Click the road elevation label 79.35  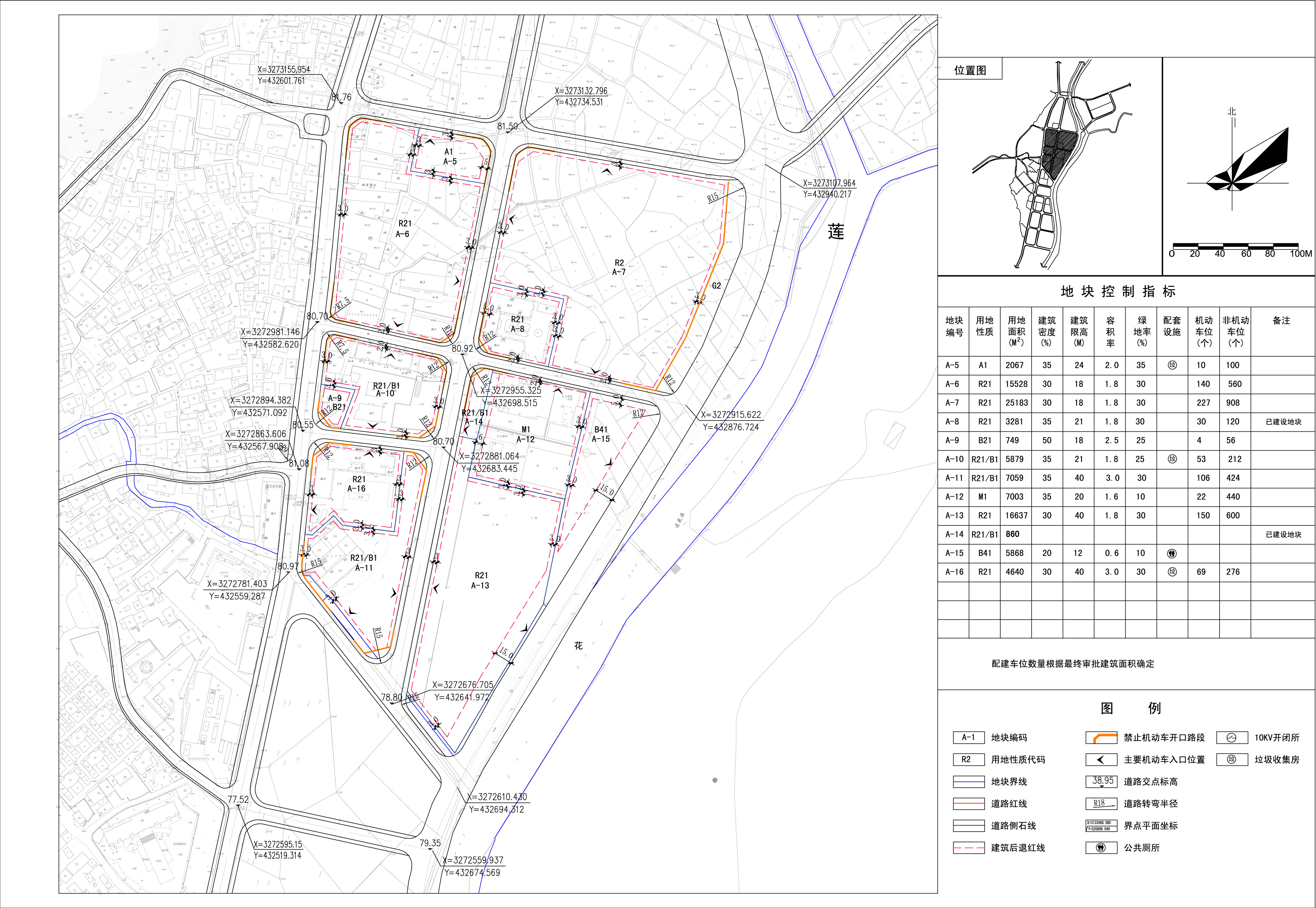[x=430, y=843]
